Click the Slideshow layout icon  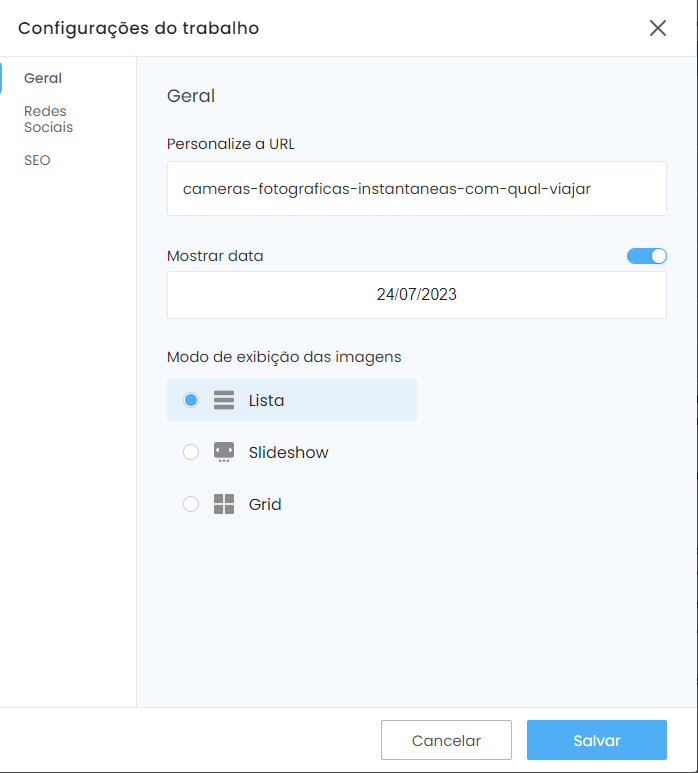pos(224,452)
